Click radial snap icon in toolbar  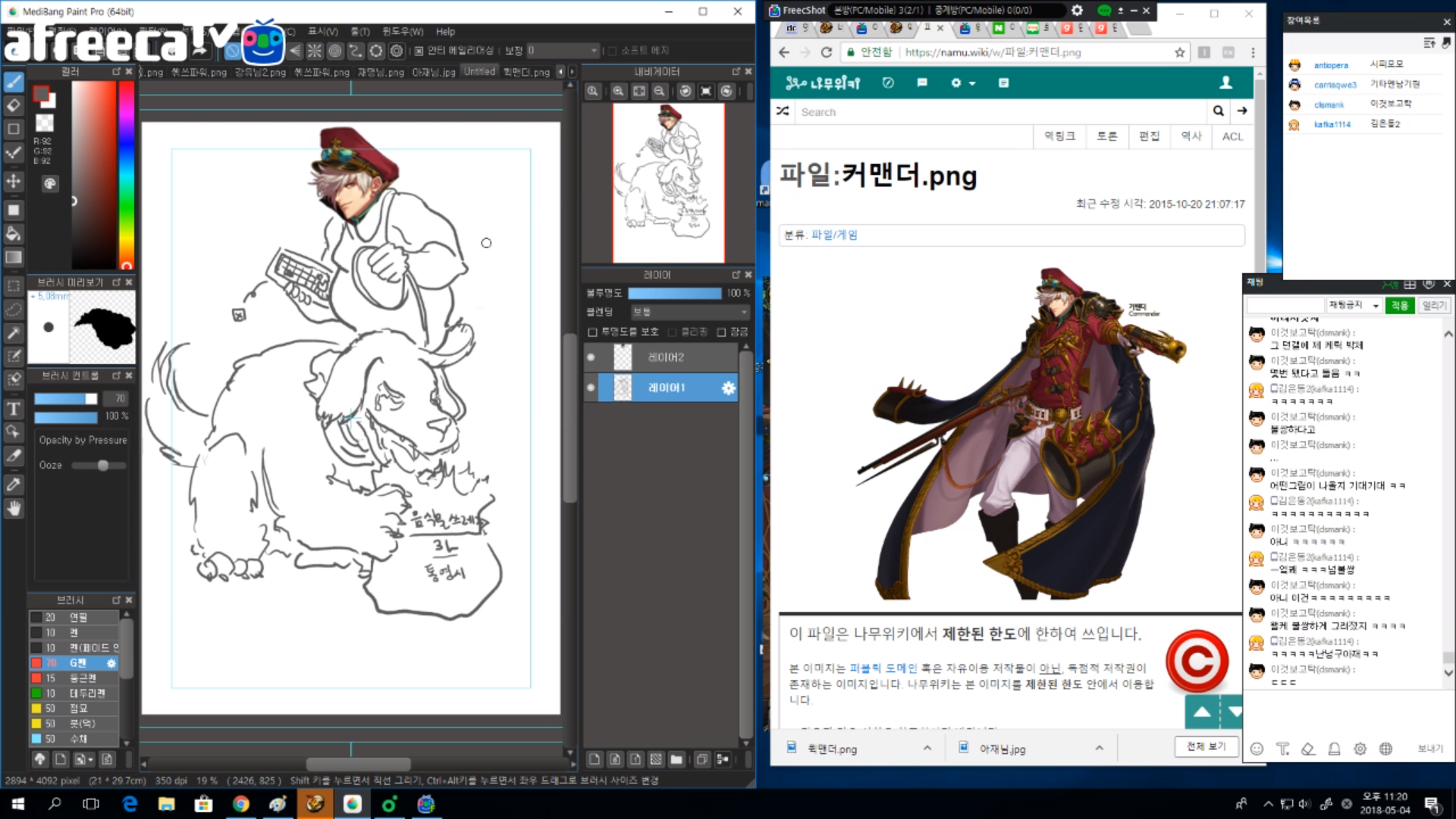point(315,51)
